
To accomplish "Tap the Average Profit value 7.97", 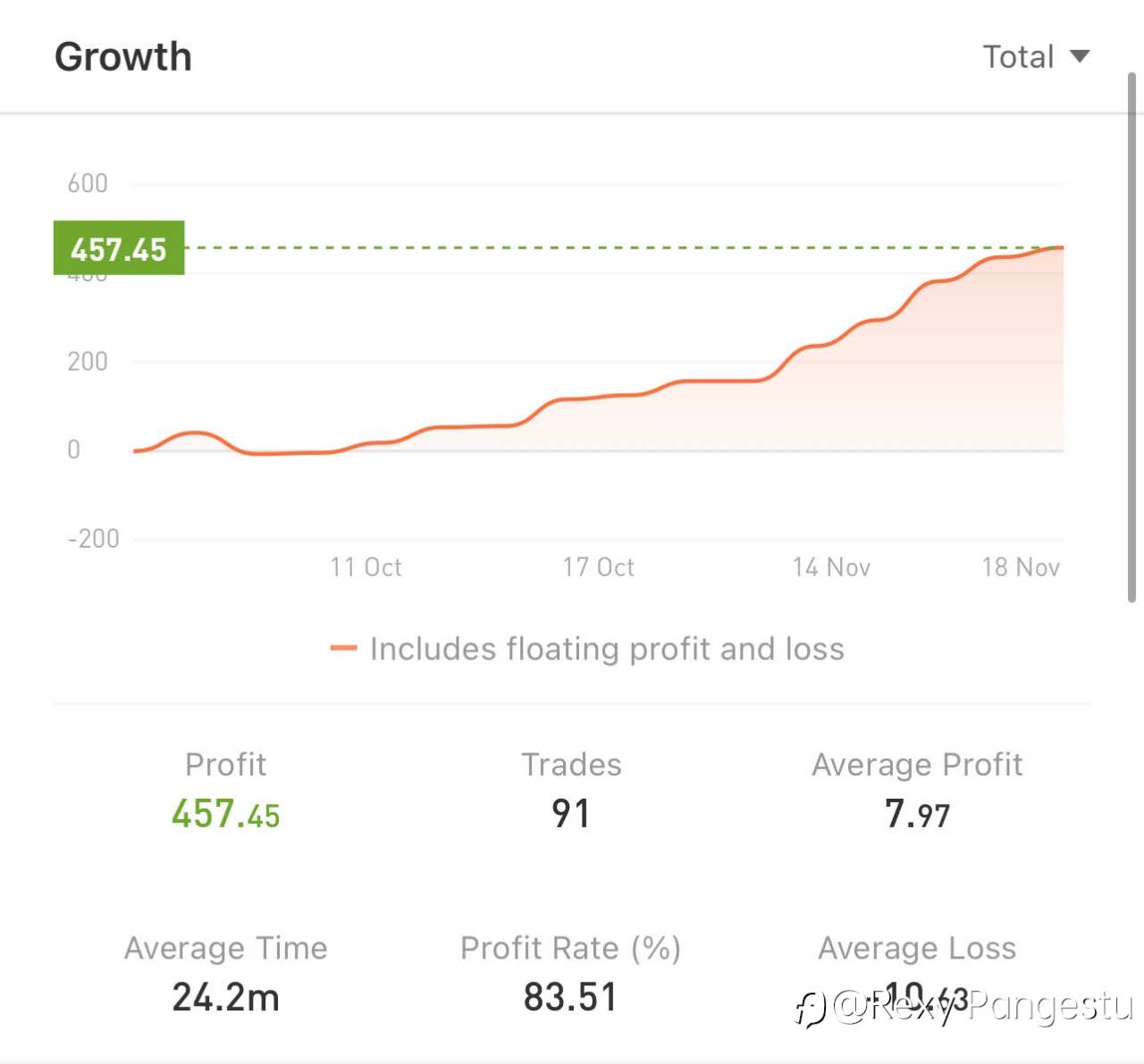I will click(x=917, y=814).
